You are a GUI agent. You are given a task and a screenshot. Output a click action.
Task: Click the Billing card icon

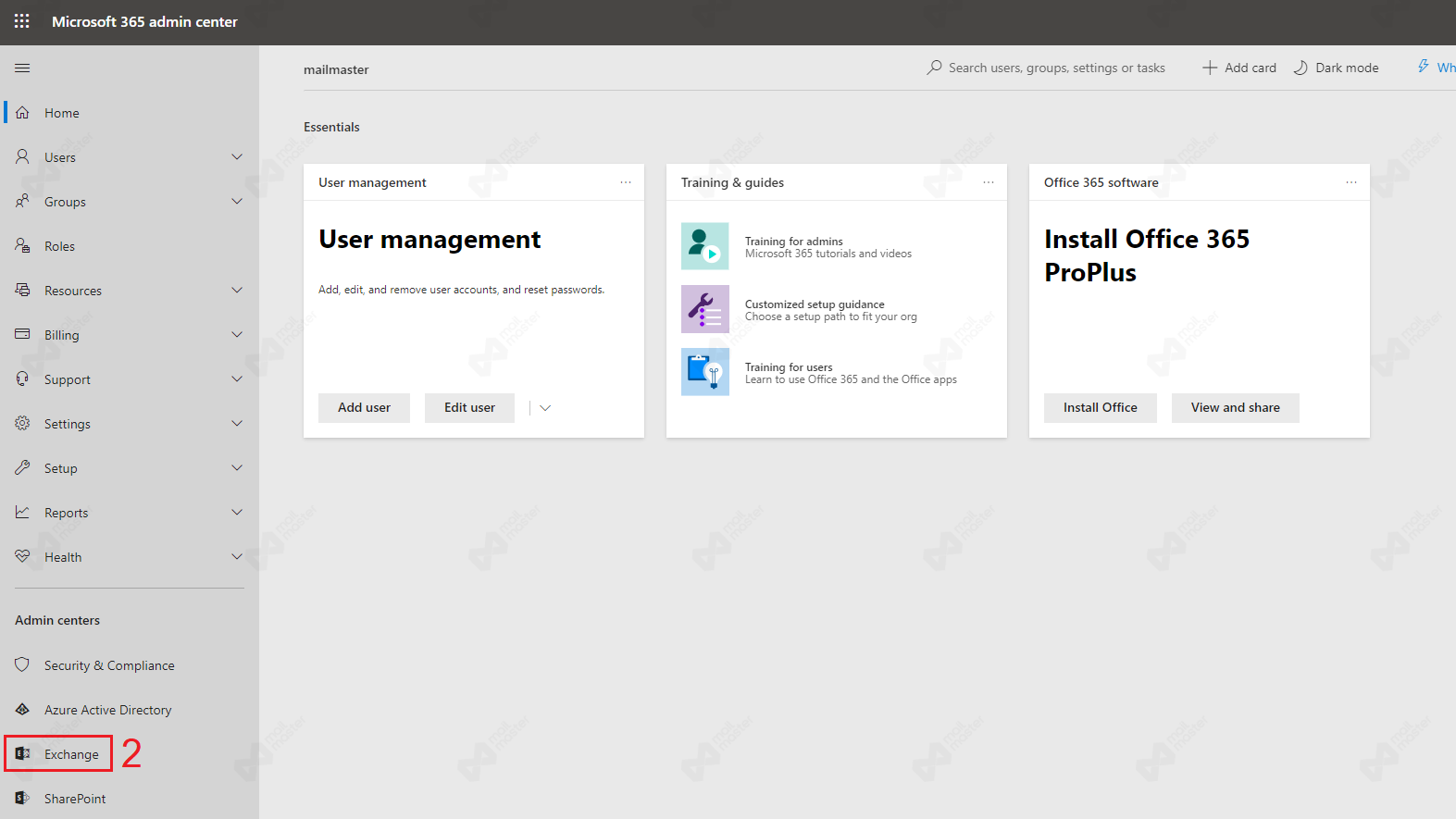click(22, 334)
